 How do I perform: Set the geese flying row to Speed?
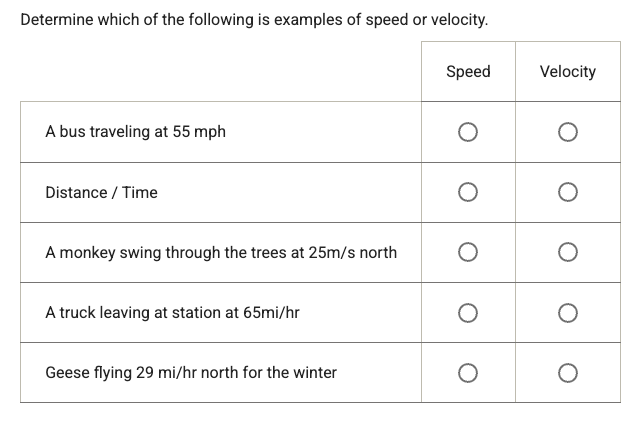coord(468,372)
